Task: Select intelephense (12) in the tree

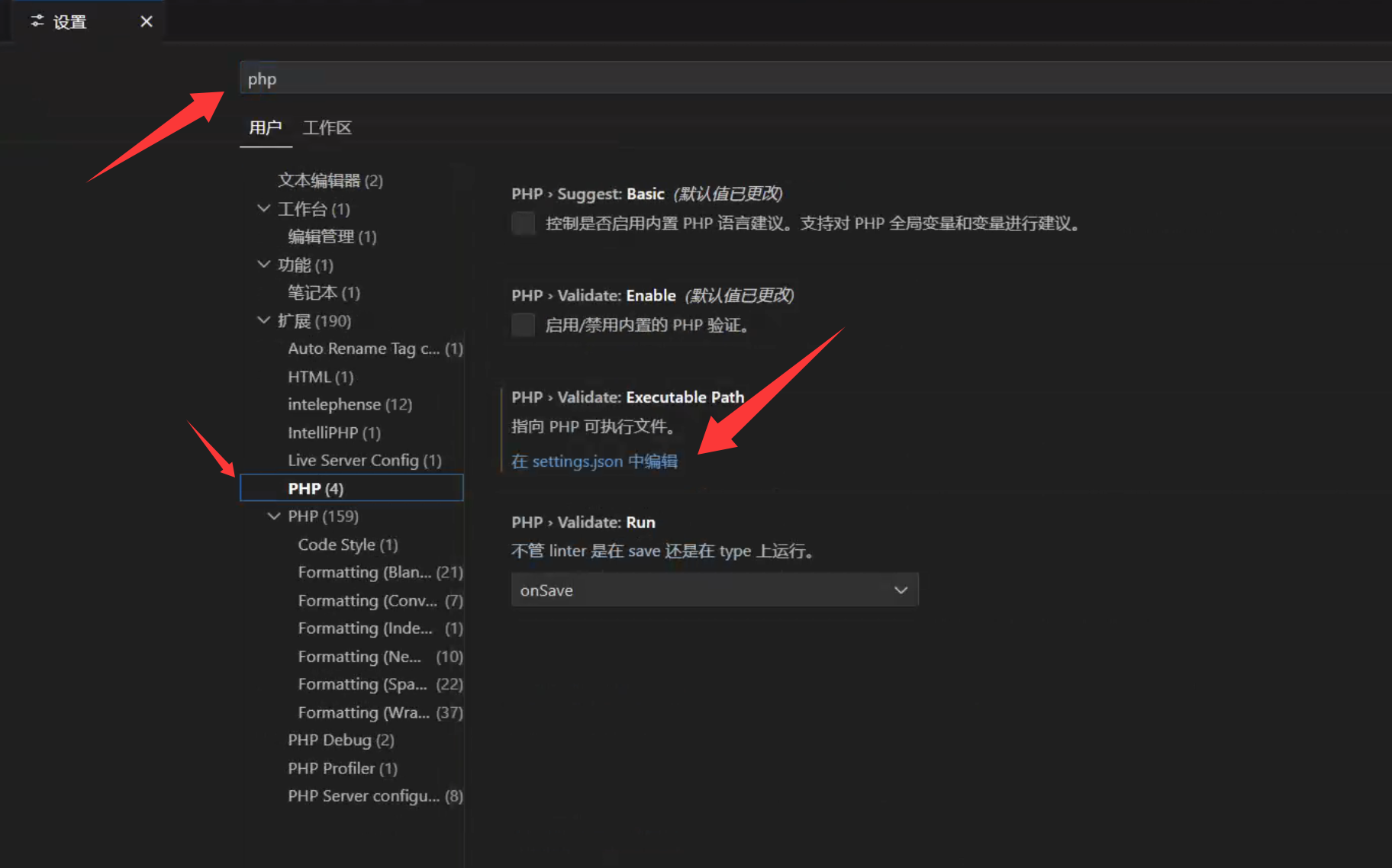Action: pos(350,404)
